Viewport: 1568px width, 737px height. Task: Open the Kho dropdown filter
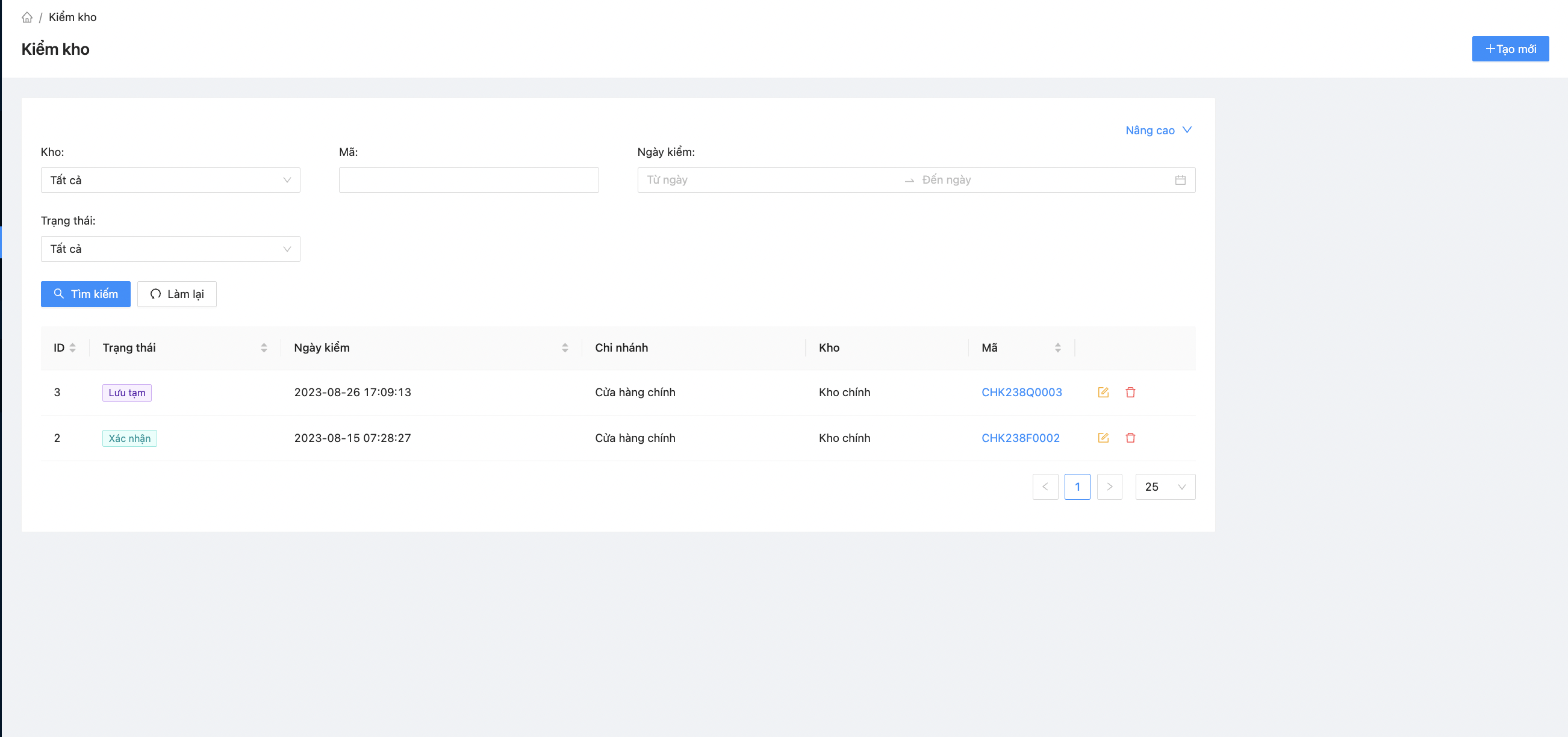point(170,180)
